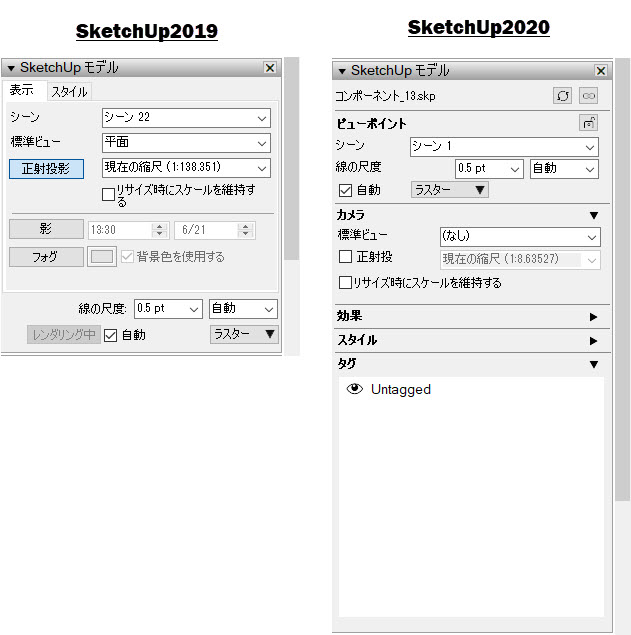Toggle the Untagged eye visibility icon
The width and height of the screenshot is (631, 635).
pyautogui.click(x=355, y=389)
